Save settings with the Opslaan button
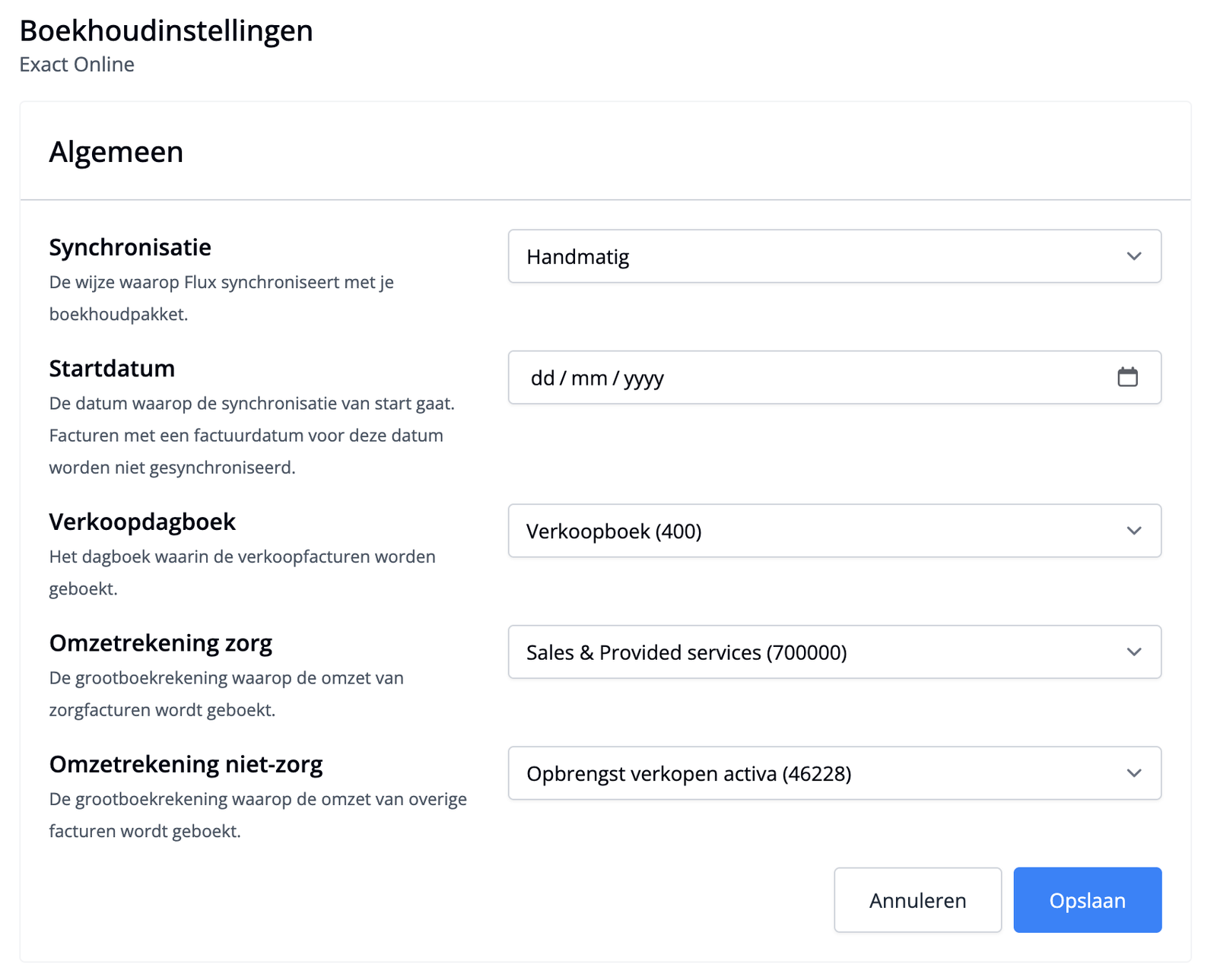Screen dimensions: 1217x980 [x=1087, y=899]
